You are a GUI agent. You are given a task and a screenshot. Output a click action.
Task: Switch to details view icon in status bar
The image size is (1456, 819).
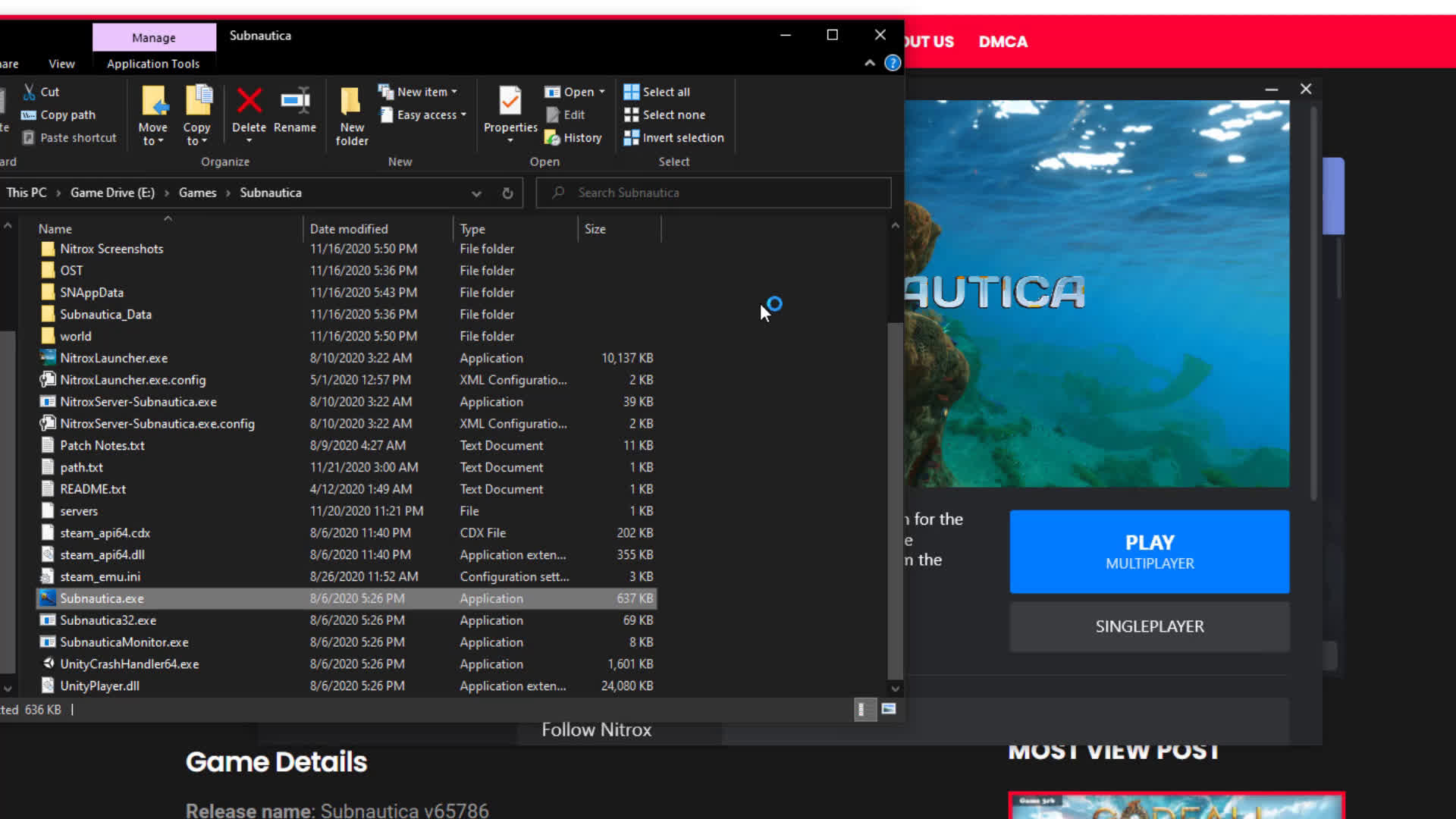[863, 709]
